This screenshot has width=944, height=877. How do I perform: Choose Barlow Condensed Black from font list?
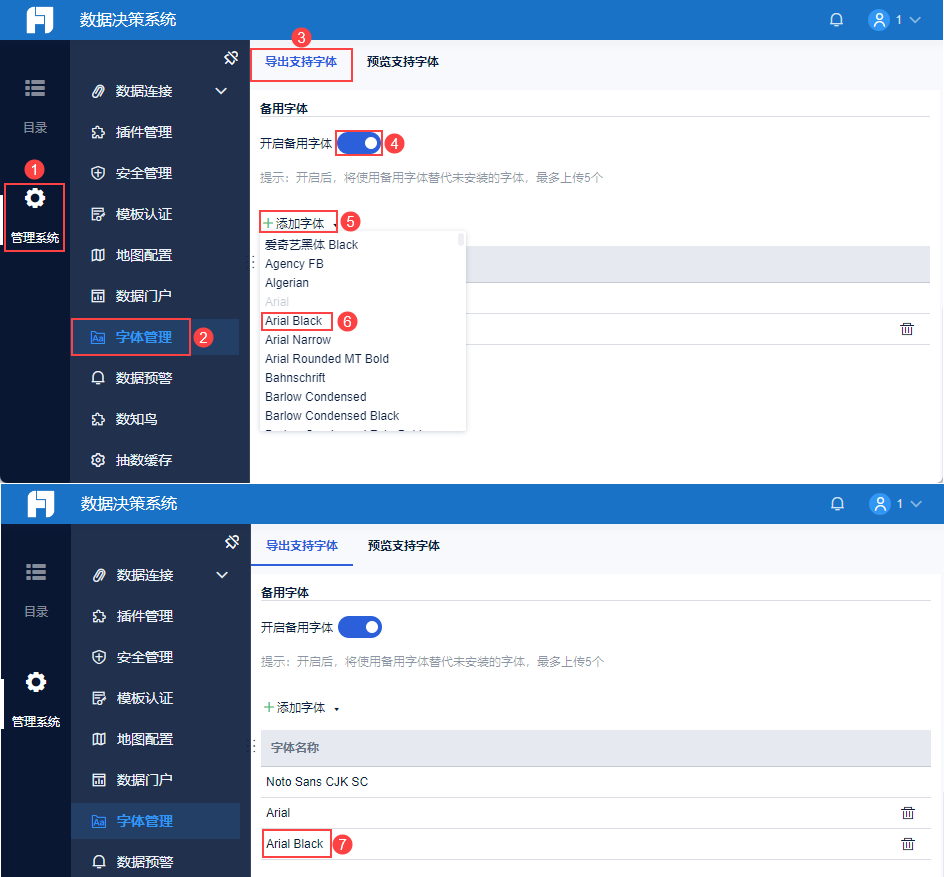(332, 416)
